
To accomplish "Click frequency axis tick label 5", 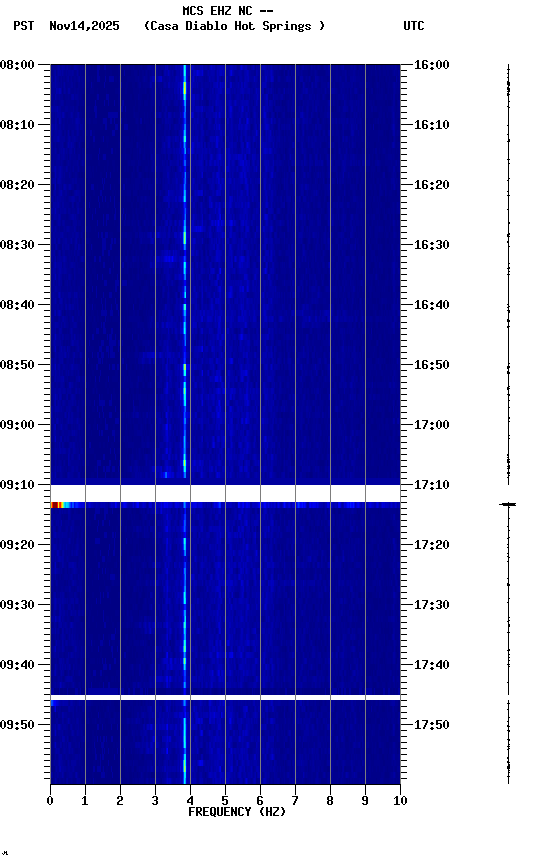I will (x=225, y=801).
